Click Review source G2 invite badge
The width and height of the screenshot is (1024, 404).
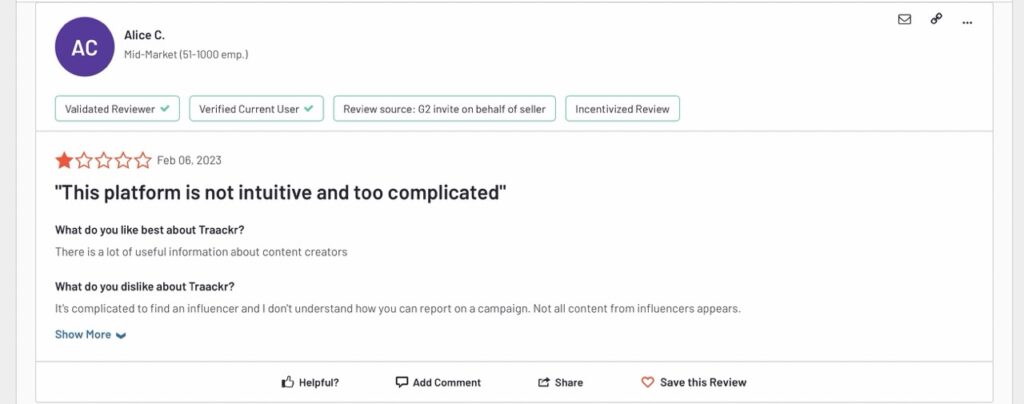tap(444, 109)
